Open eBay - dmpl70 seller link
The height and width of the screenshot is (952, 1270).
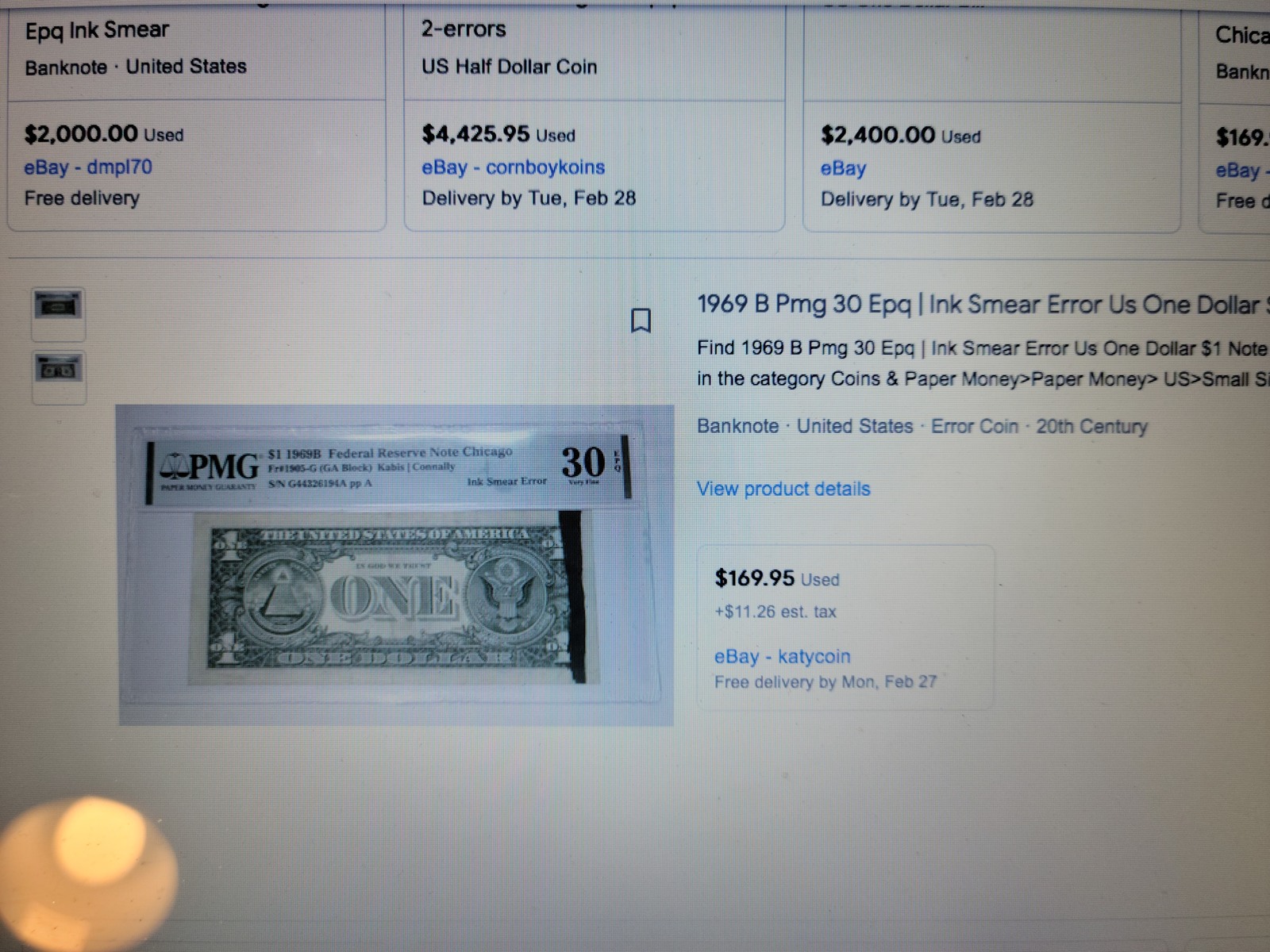88,167
